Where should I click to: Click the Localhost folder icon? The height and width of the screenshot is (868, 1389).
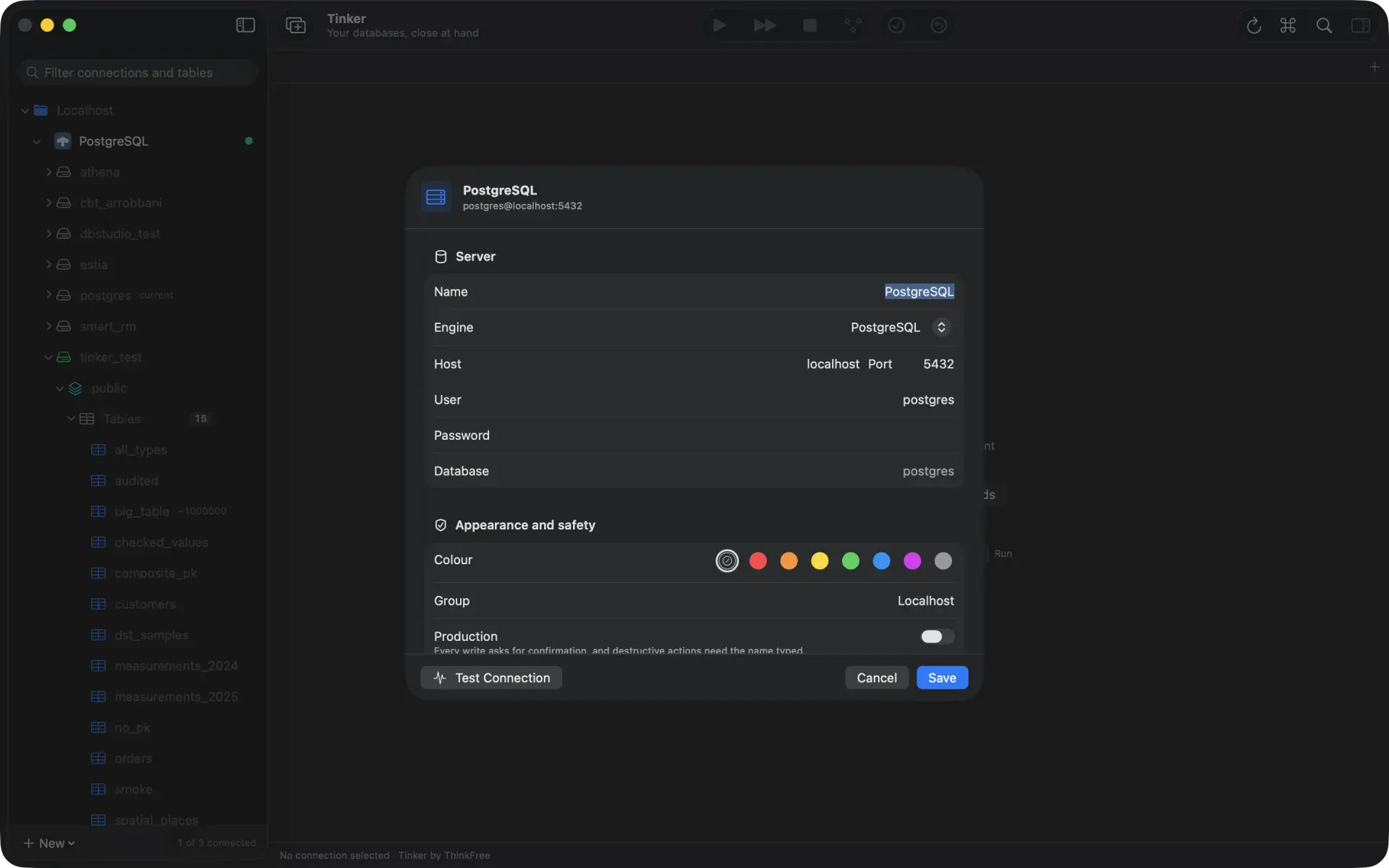[41, 110]
